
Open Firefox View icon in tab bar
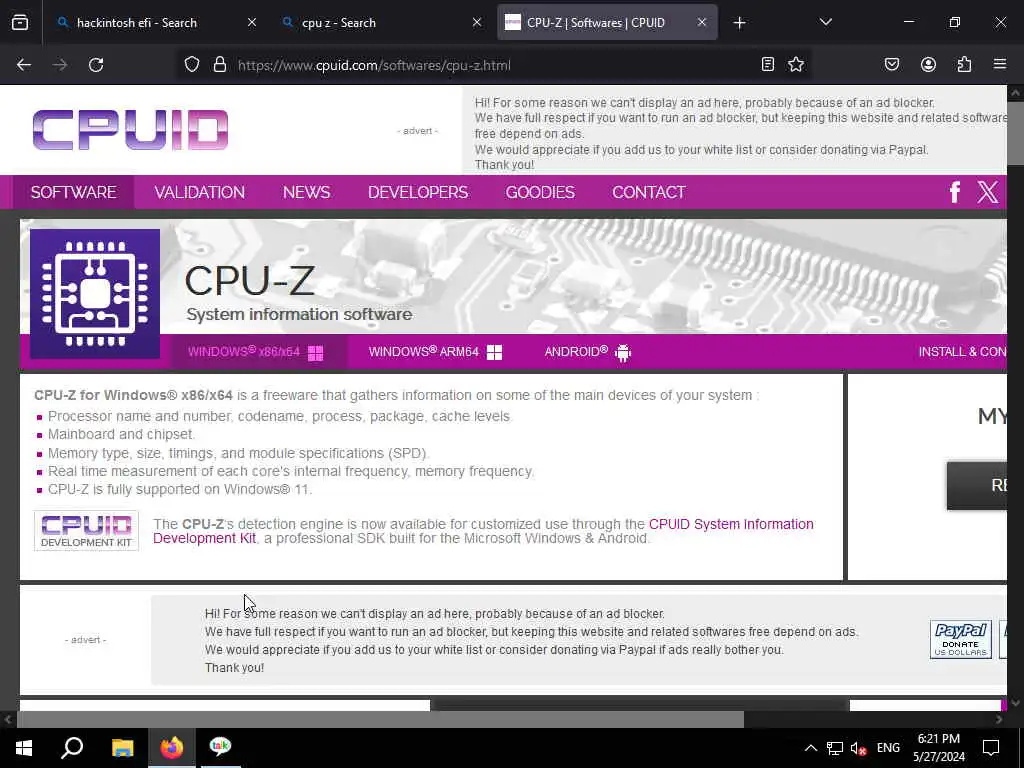pyautogui.click(x=20, y=22)
